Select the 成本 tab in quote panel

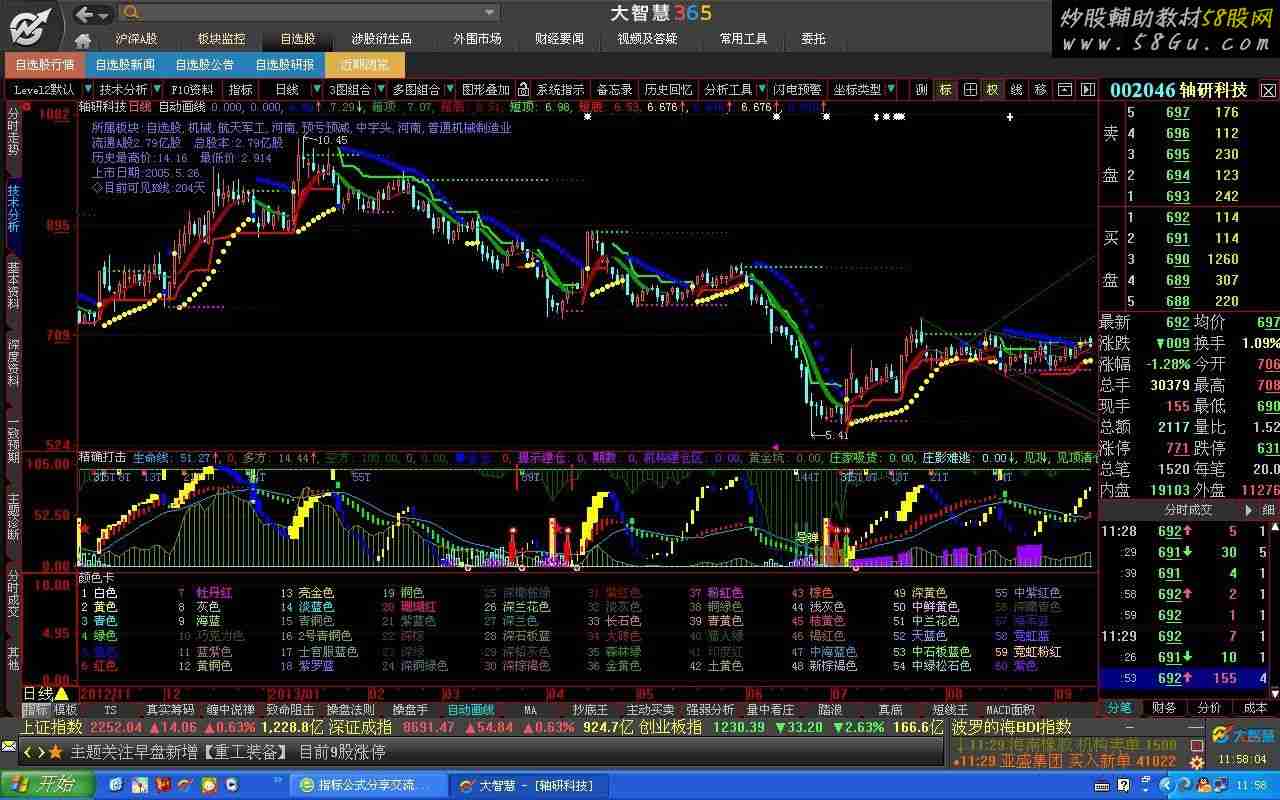[1255, 707]
